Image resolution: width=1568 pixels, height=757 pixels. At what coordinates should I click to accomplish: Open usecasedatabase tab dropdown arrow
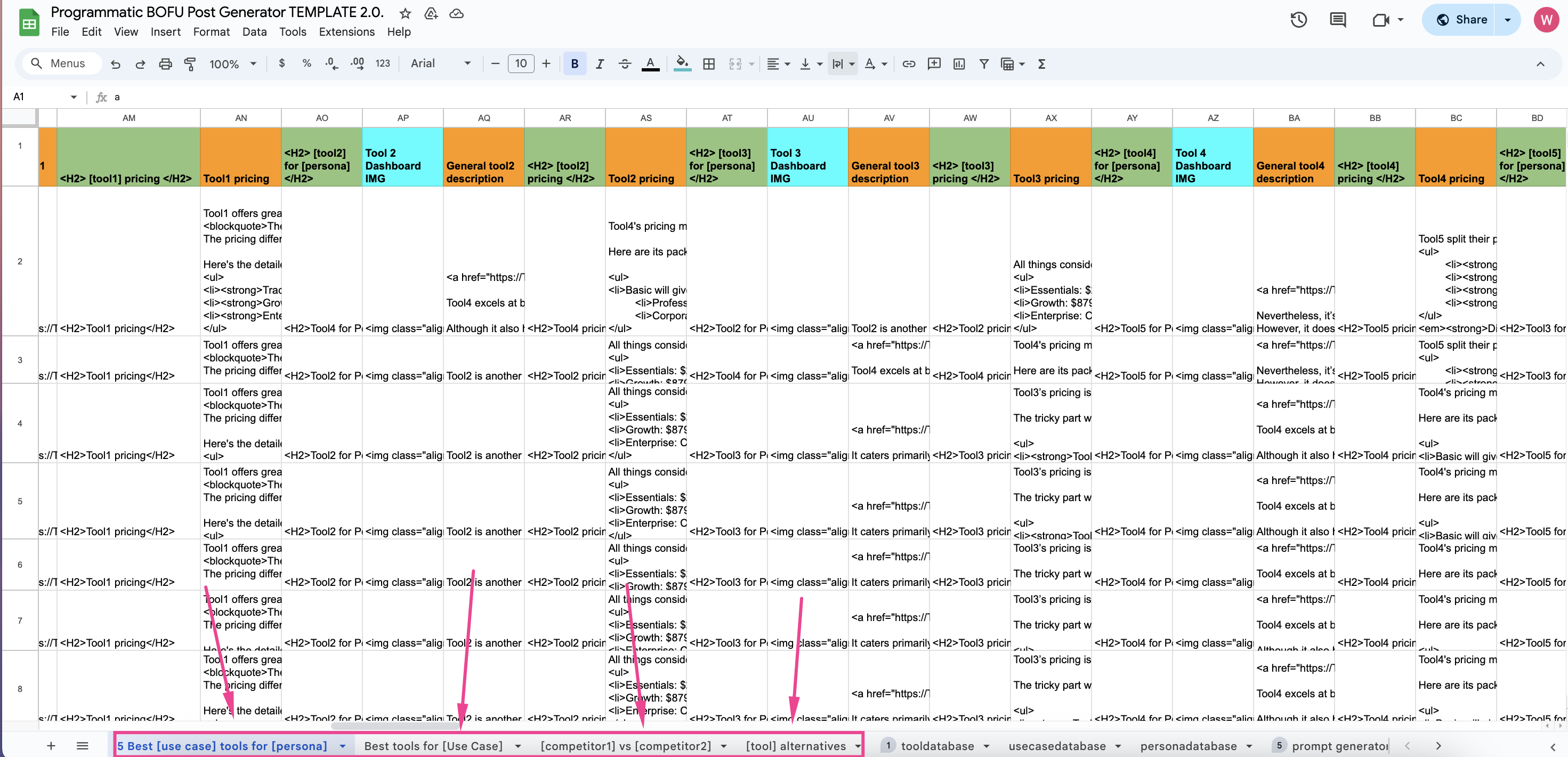[x=1118, y=746]
